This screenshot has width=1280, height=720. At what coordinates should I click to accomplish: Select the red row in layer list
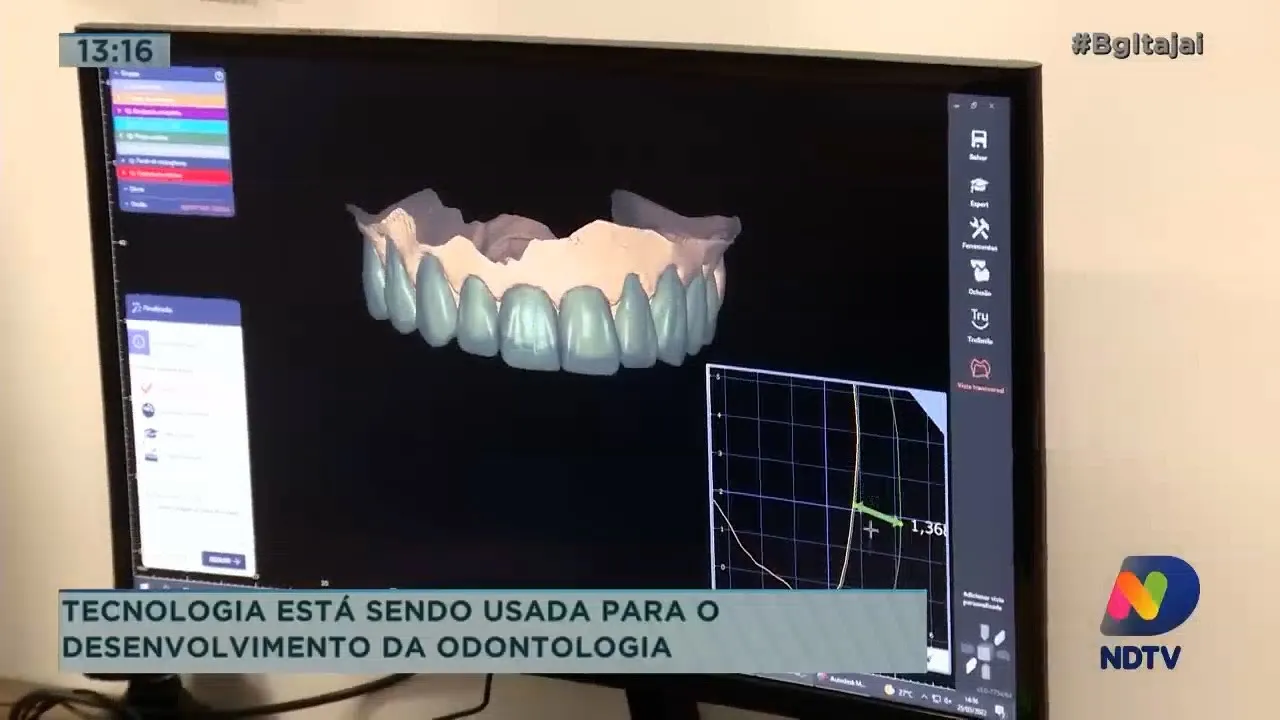click(174, 174)
